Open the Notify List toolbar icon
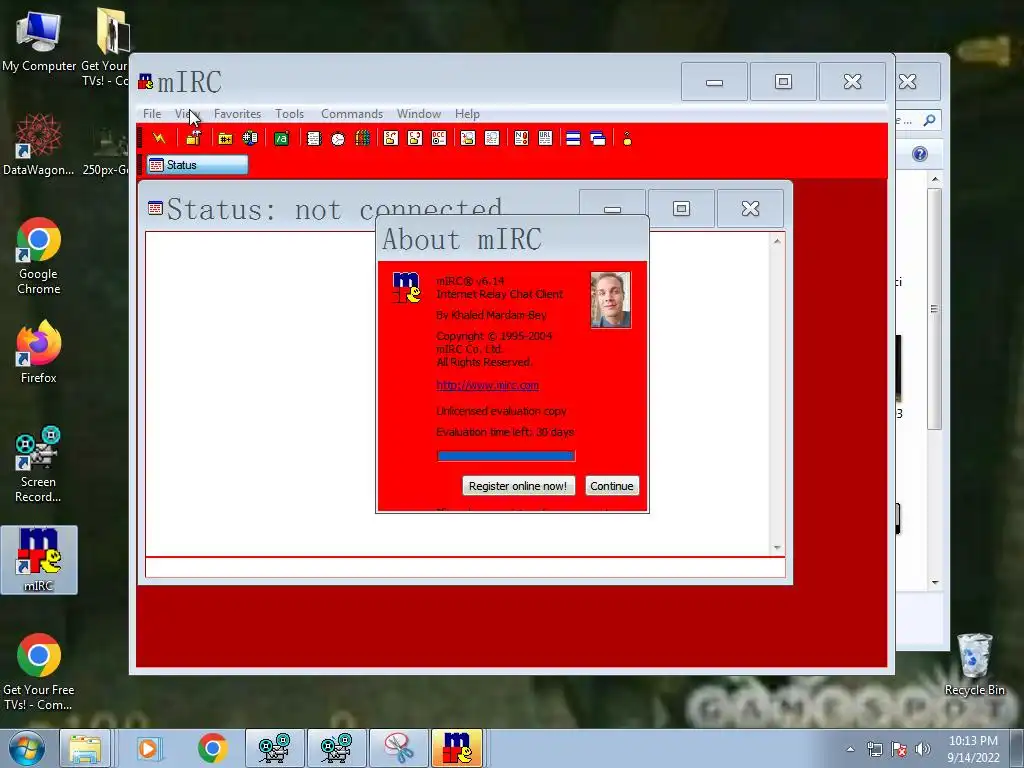 [521, 138]
